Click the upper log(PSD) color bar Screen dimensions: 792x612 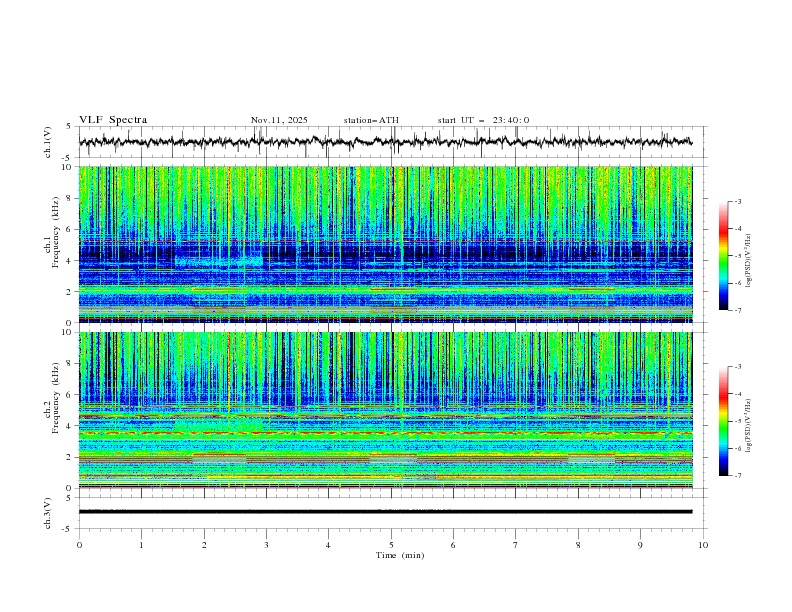[x=723, y=255]
